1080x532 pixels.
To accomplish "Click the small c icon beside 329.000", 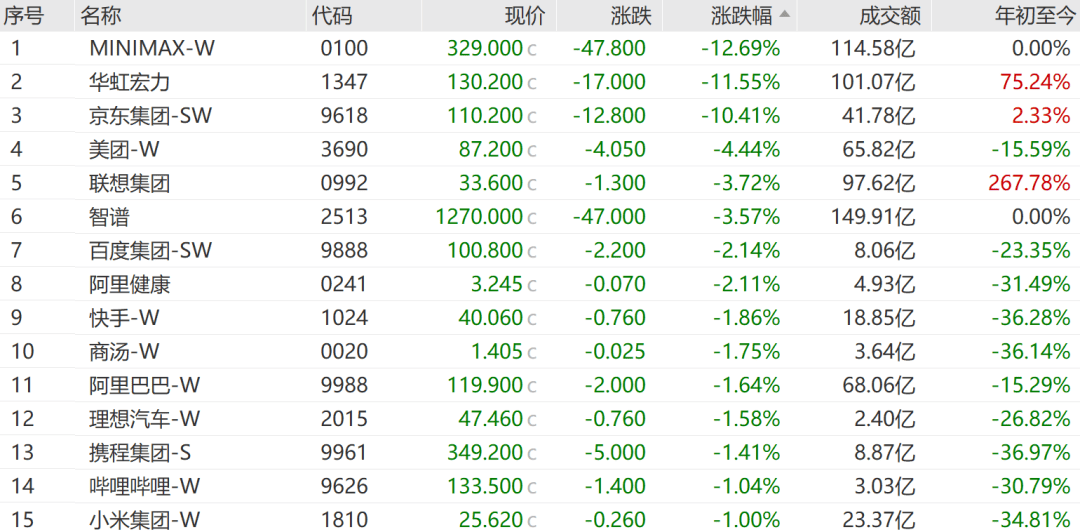I will (532, 50).
